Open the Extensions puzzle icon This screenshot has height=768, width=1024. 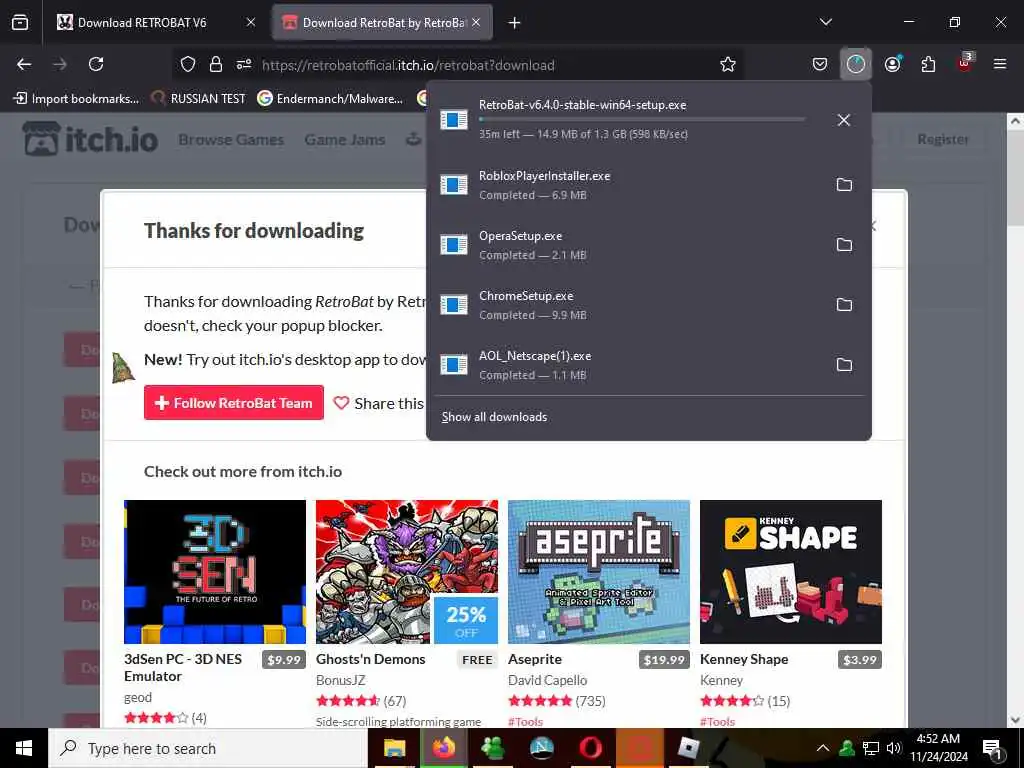tap(928, 64)
